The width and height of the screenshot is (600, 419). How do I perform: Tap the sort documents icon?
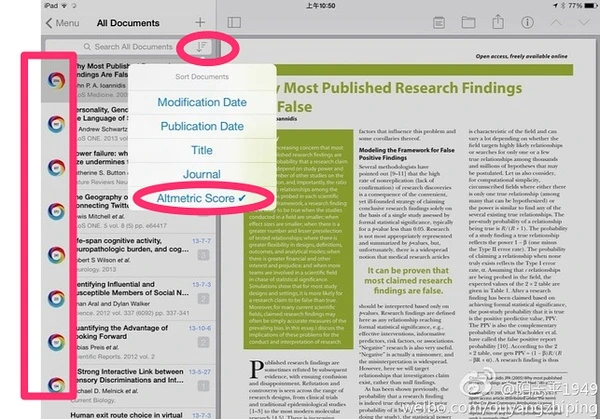(203, 46)
